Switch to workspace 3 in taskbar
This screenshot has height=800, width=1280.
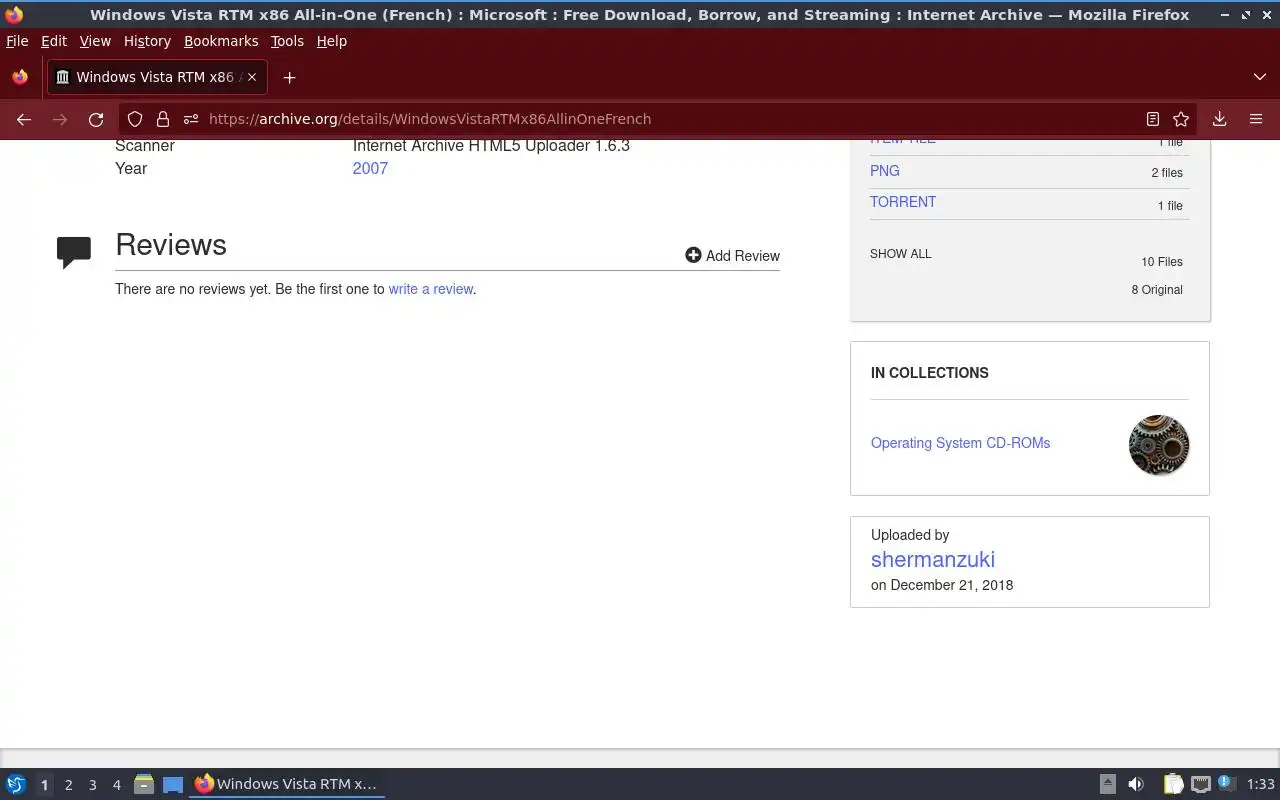pos(92,785)
